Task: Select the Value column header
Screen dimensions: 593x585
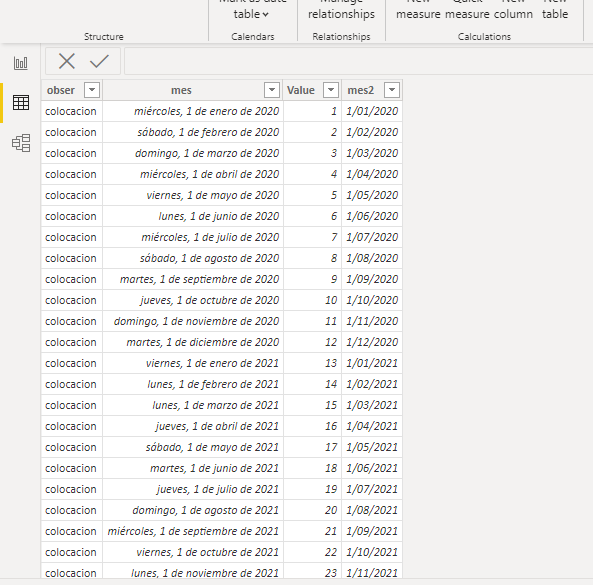Action: point(301,90)
